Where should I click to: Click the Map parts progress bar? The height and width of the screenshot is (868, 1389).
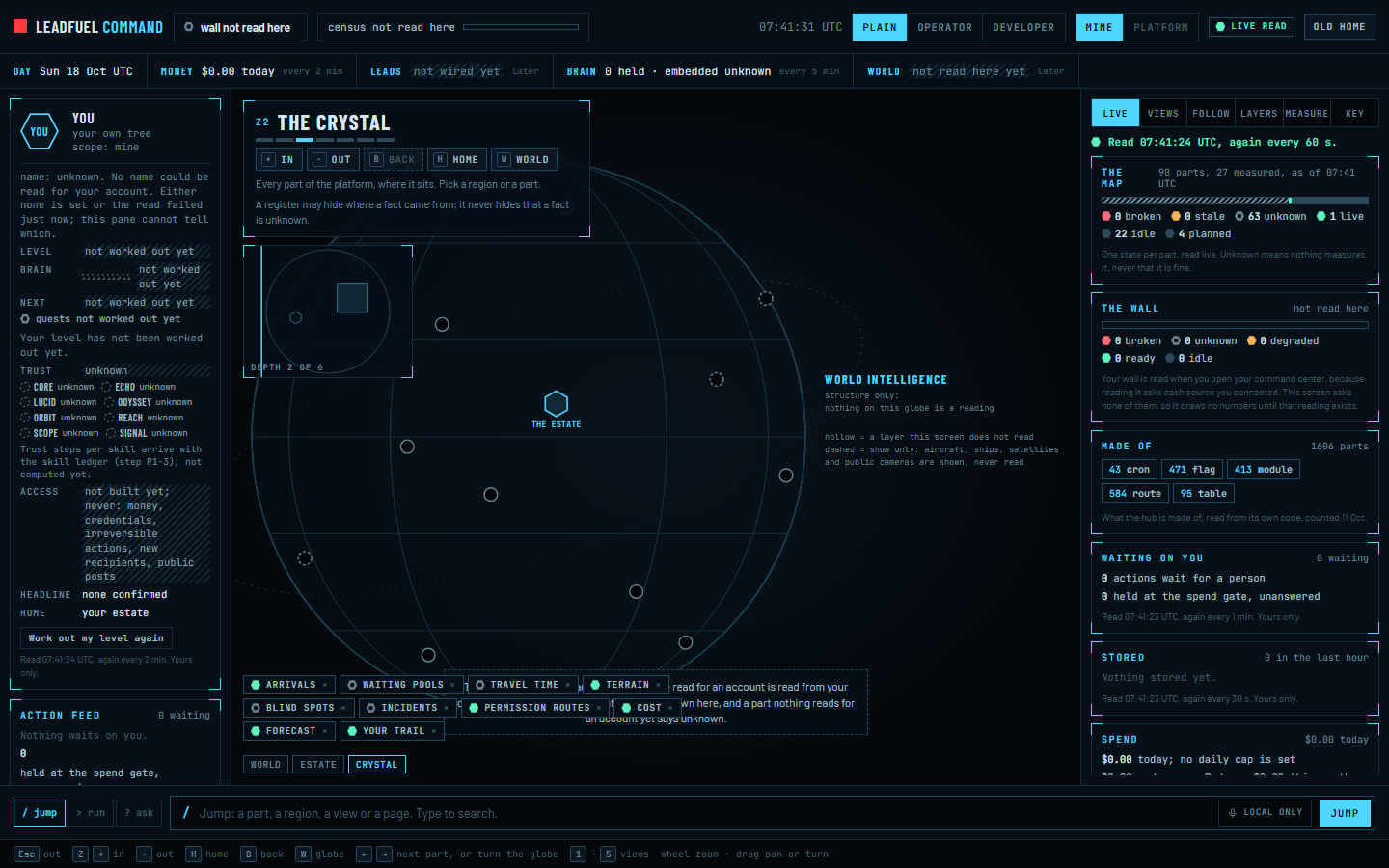[x=1235, y=202]
